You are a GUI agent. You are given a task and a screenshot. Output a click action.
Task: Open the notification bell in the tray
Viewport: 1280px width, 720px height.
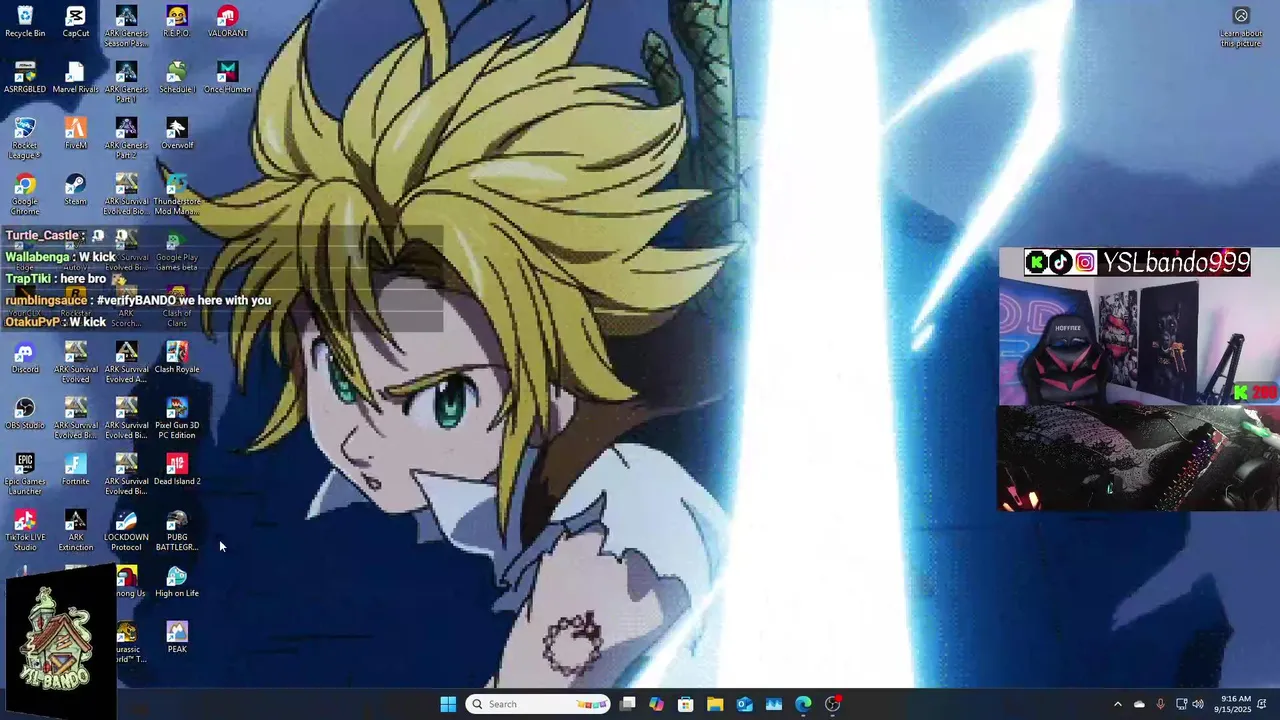[1262, 704]
